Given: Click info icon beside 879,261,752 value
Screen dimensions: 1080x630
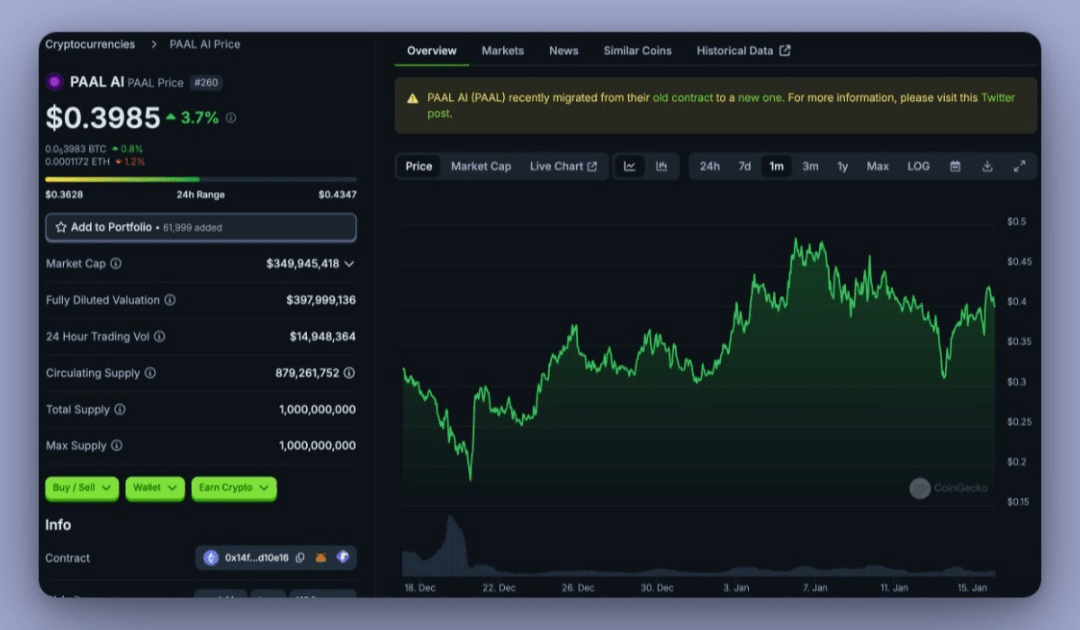Looking at the screenshot, I should point(349,373).
